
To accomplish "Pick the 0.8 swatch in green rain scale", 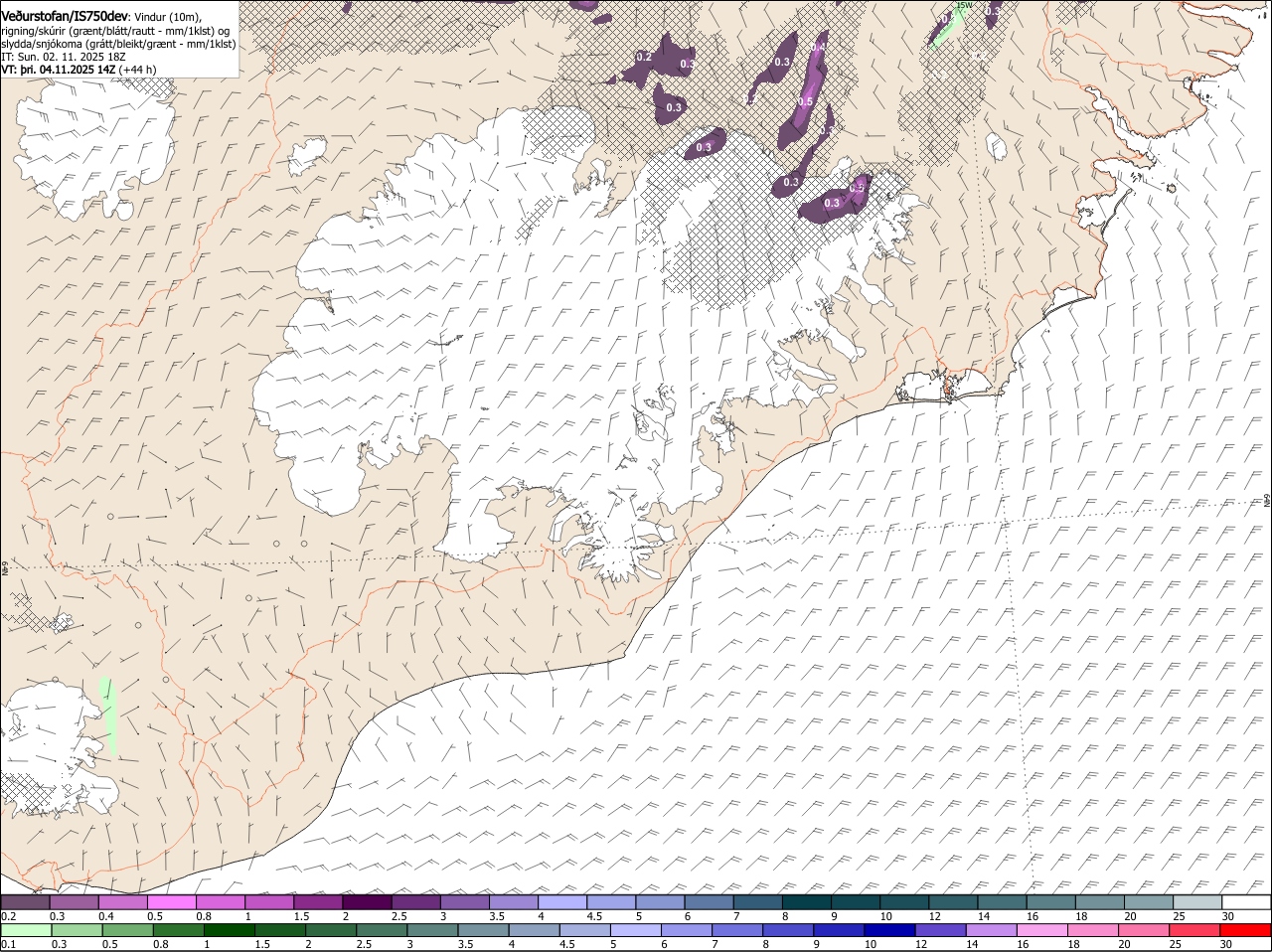I will pos(178,930).
